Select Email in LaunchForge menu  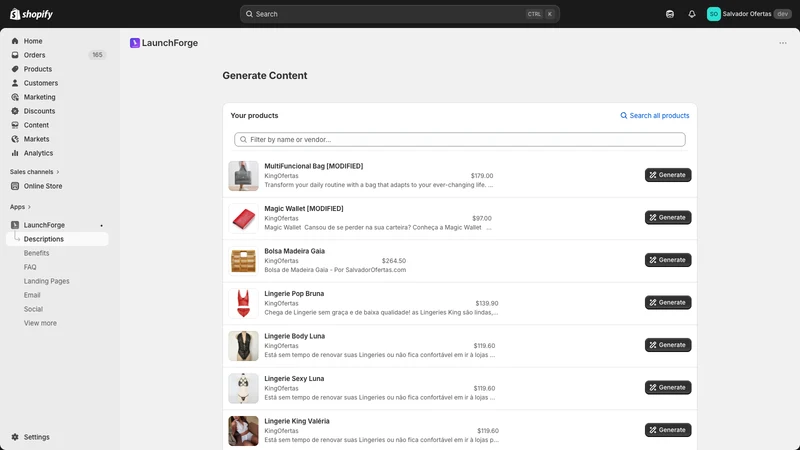pos(32,295)
